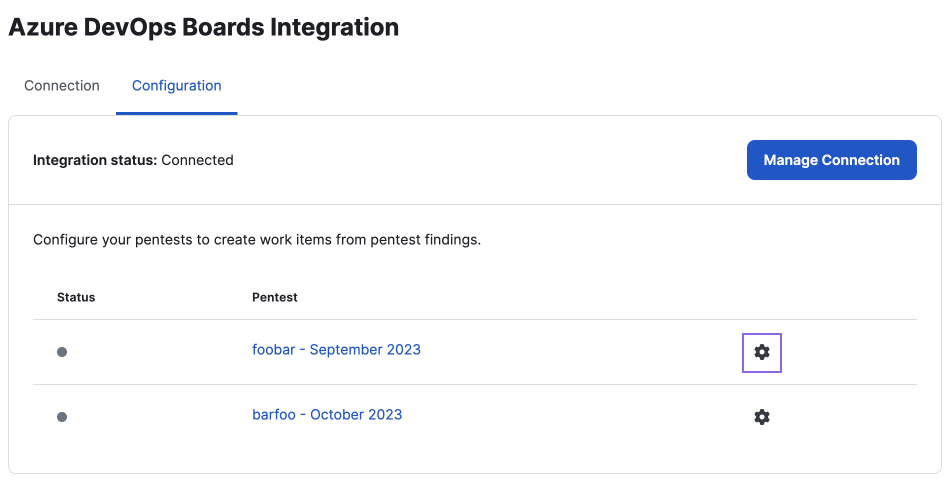Click the word foobar in first link
The image size is (950, 482).
coord(274,349)
